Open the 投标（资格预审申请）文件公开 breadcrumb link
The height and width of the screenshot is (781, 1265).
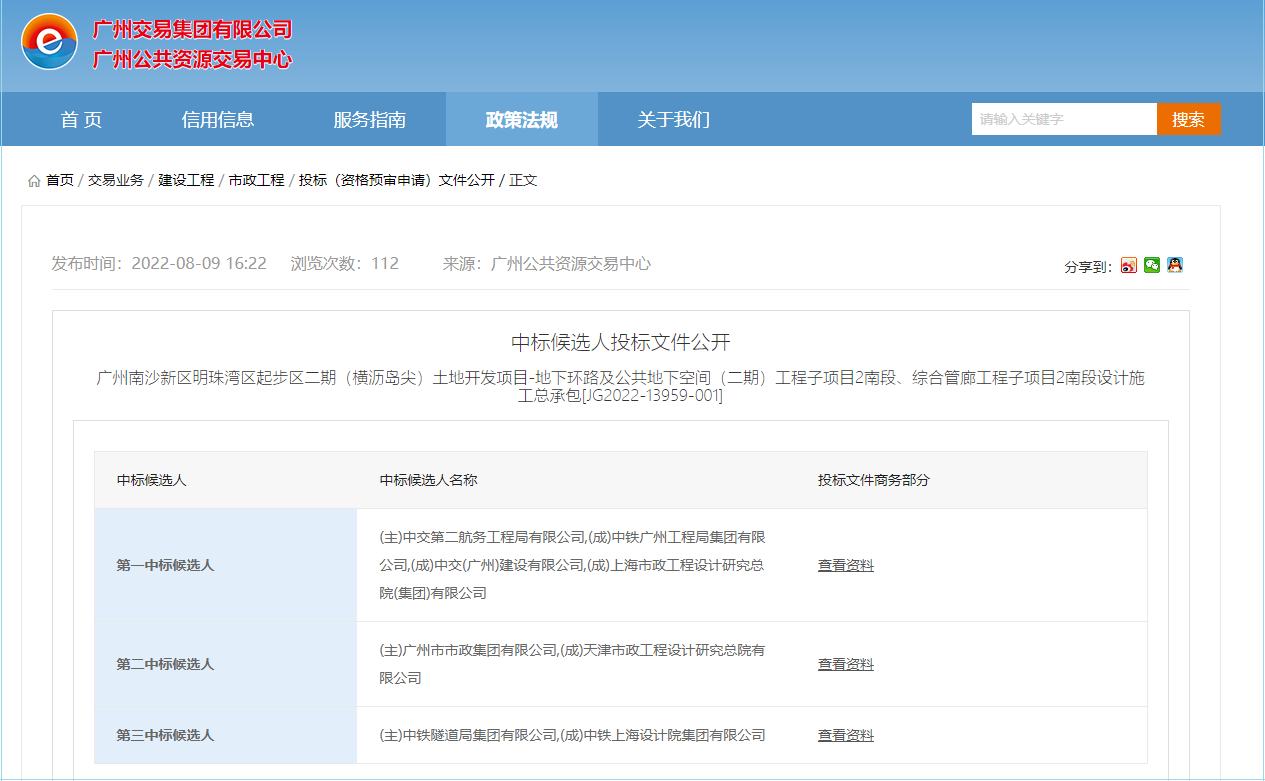click(x=396, y=180)
